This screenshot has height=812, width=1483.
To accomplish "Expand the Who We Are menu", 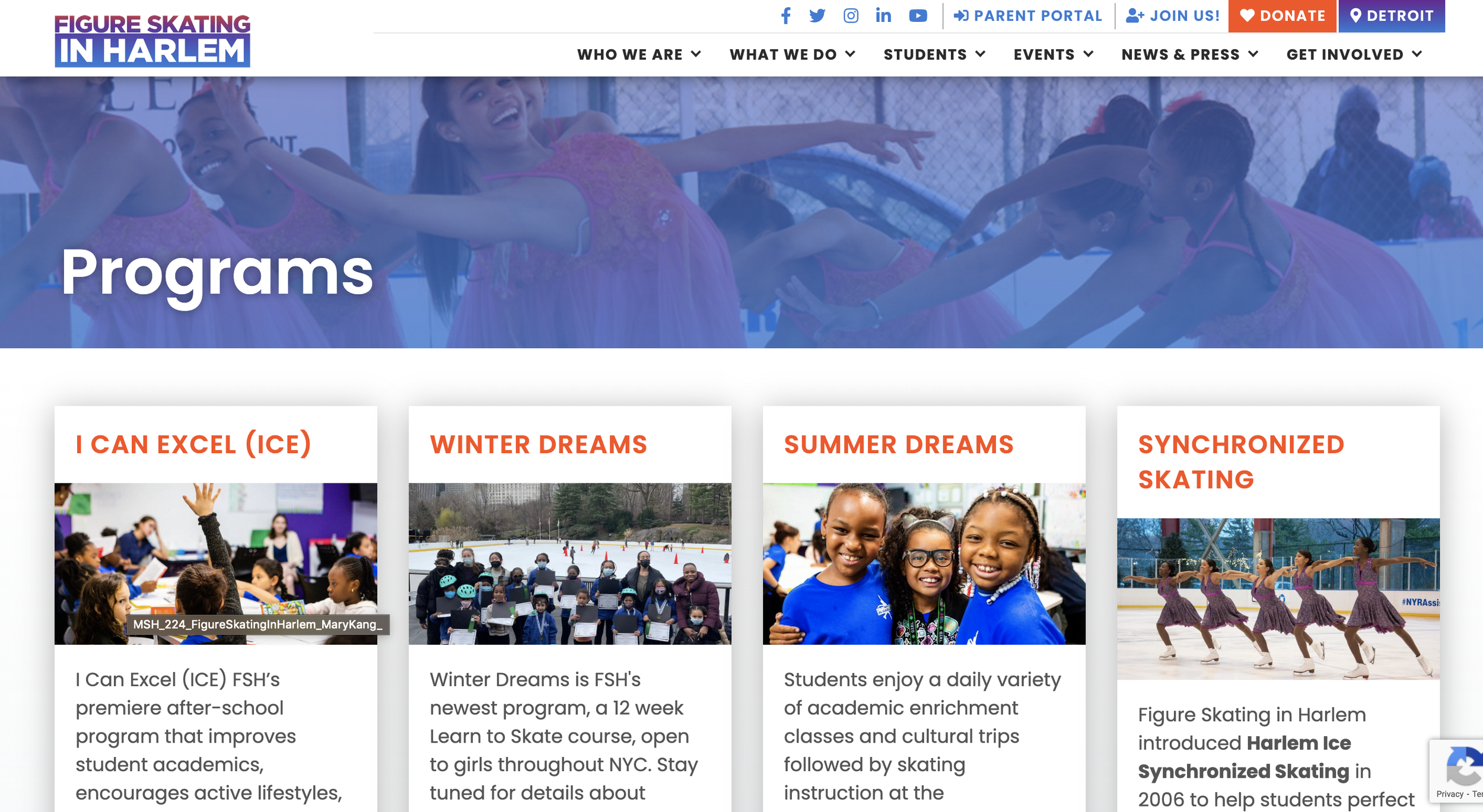I will 639,55.
